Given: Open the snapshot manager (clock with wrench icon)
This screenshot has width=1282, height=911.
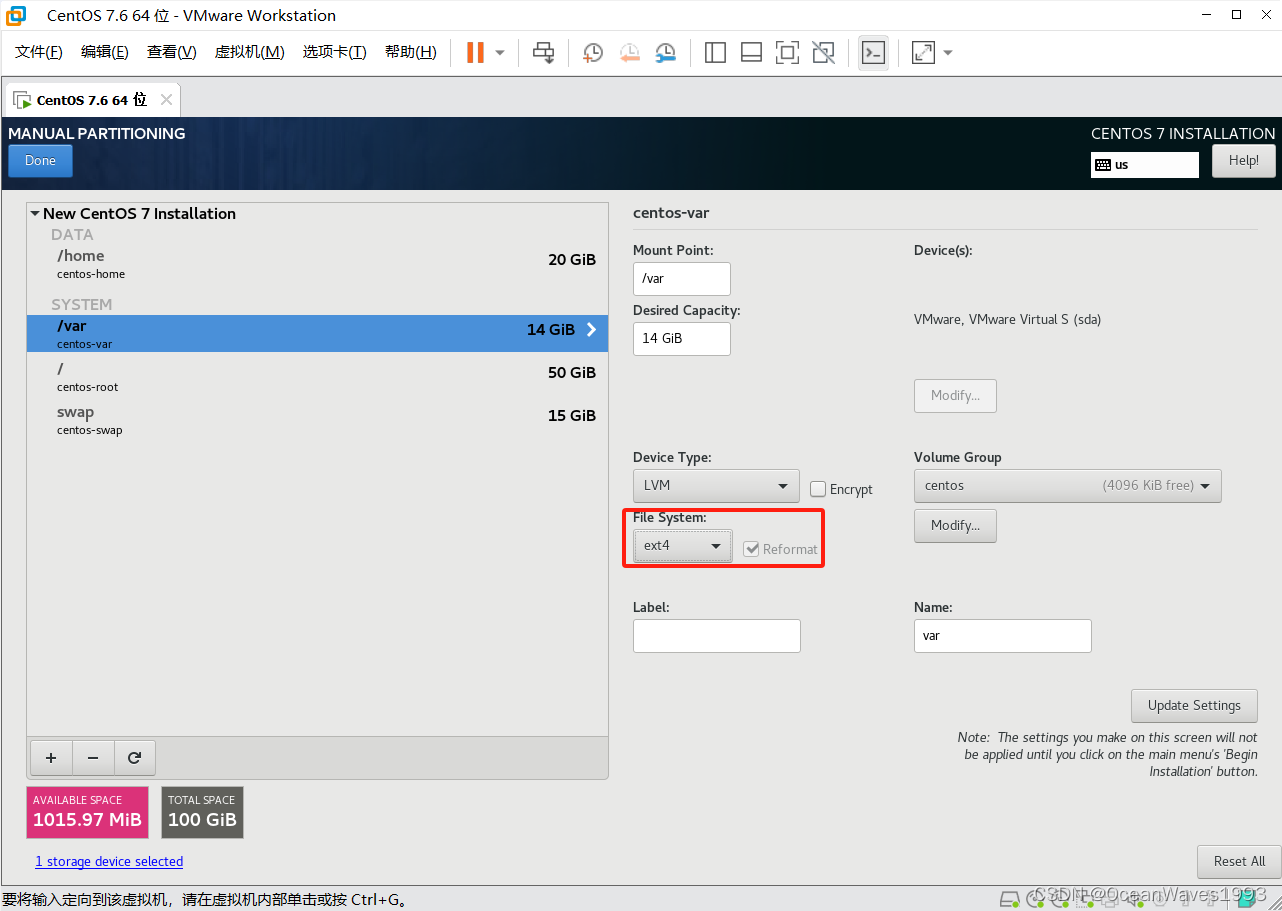Looking at the screenshot, I should tap(665, 53).
